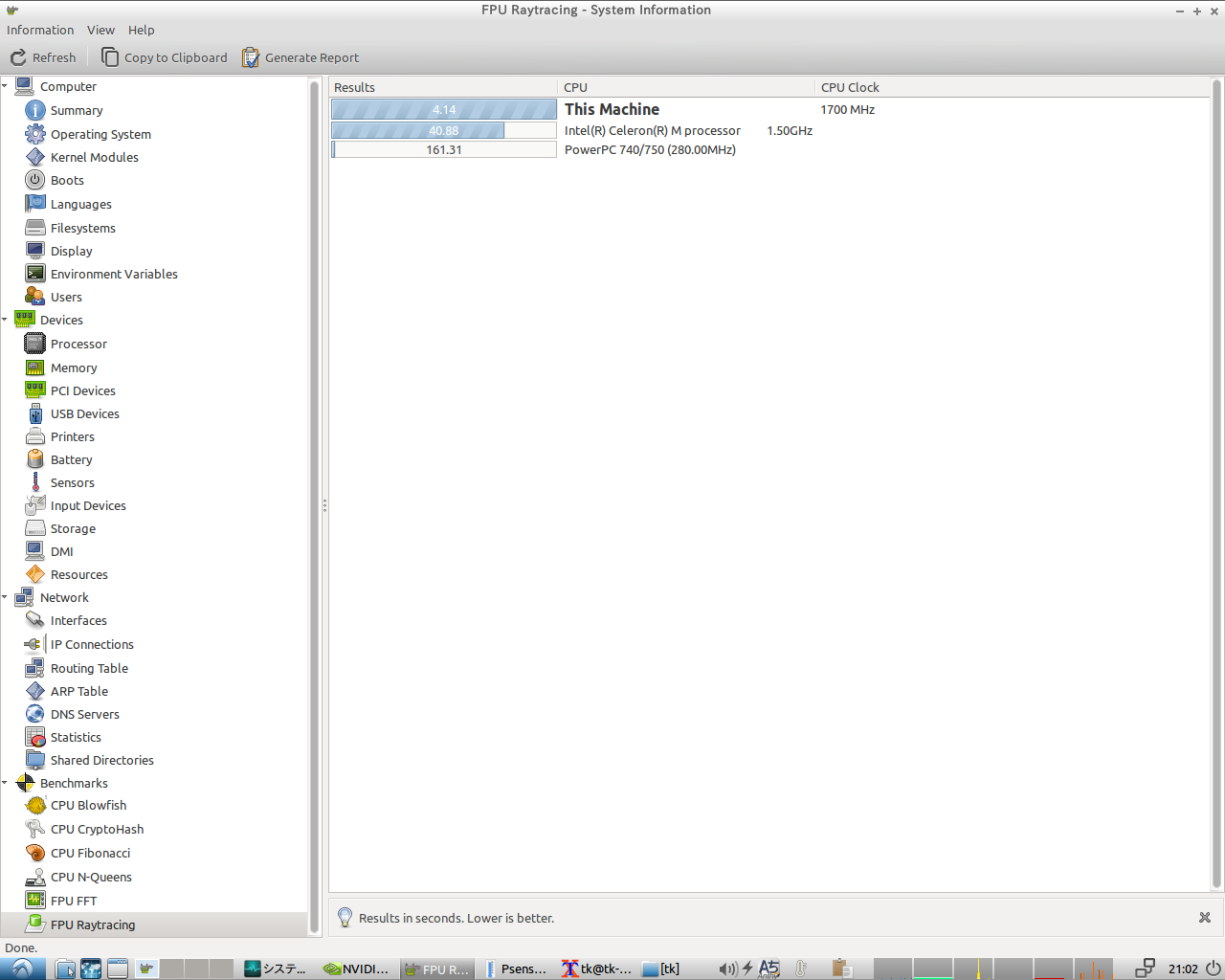The height and width of the screenshot is (980, 1225).
Task: Click the Refresh toolbar icon
Action: (x=18, y=57)
